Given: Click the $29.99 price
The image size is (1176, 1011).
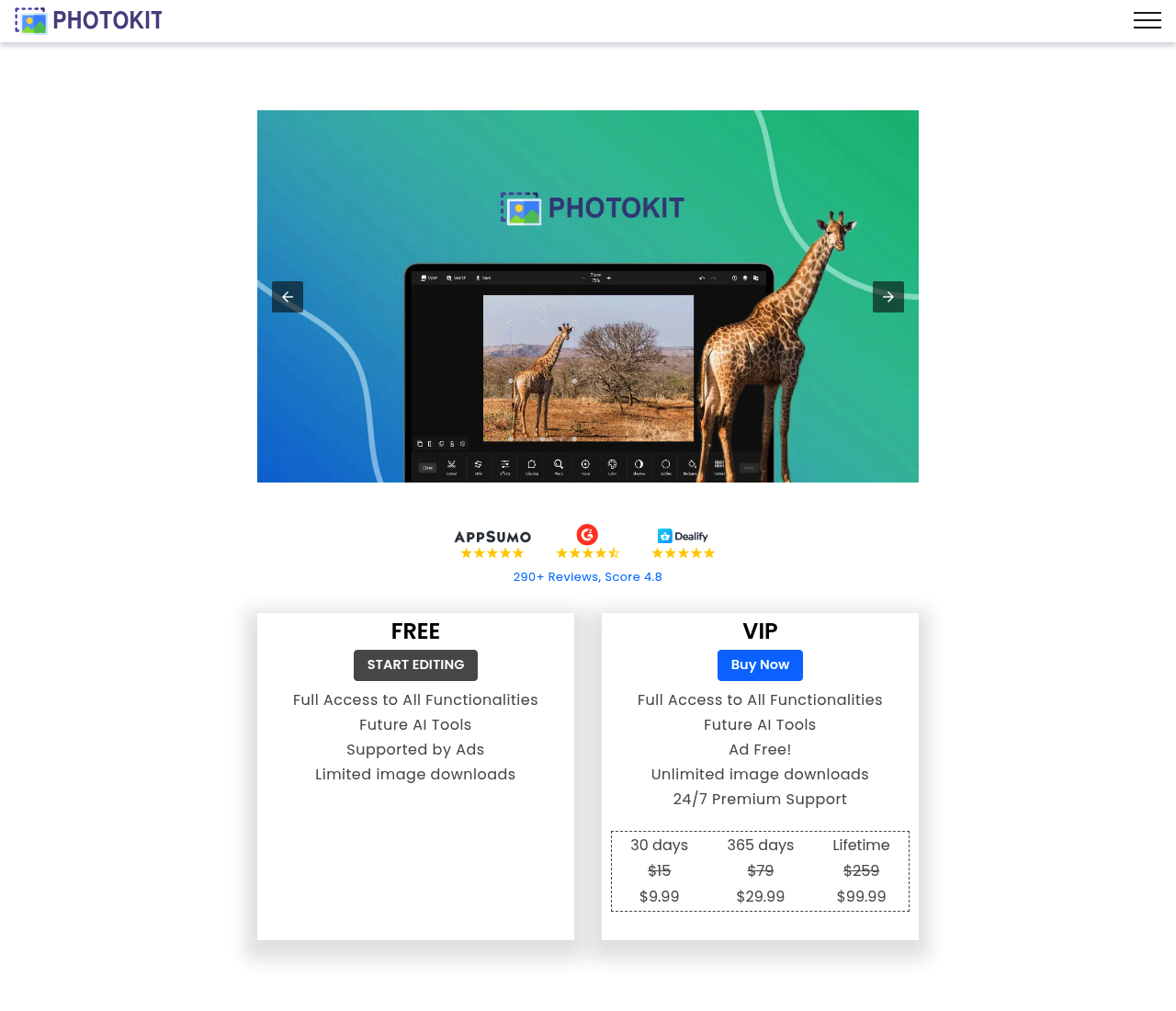Looking at the screenshot, I should click(x=761, y=896).
